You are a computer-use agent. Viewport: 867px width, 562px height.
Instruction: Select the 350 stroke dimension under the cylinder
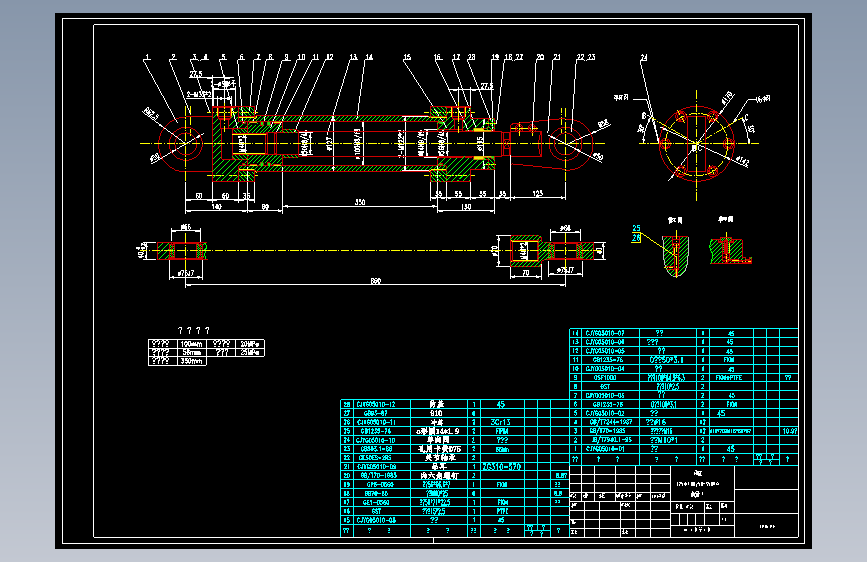tap(360, 202)
